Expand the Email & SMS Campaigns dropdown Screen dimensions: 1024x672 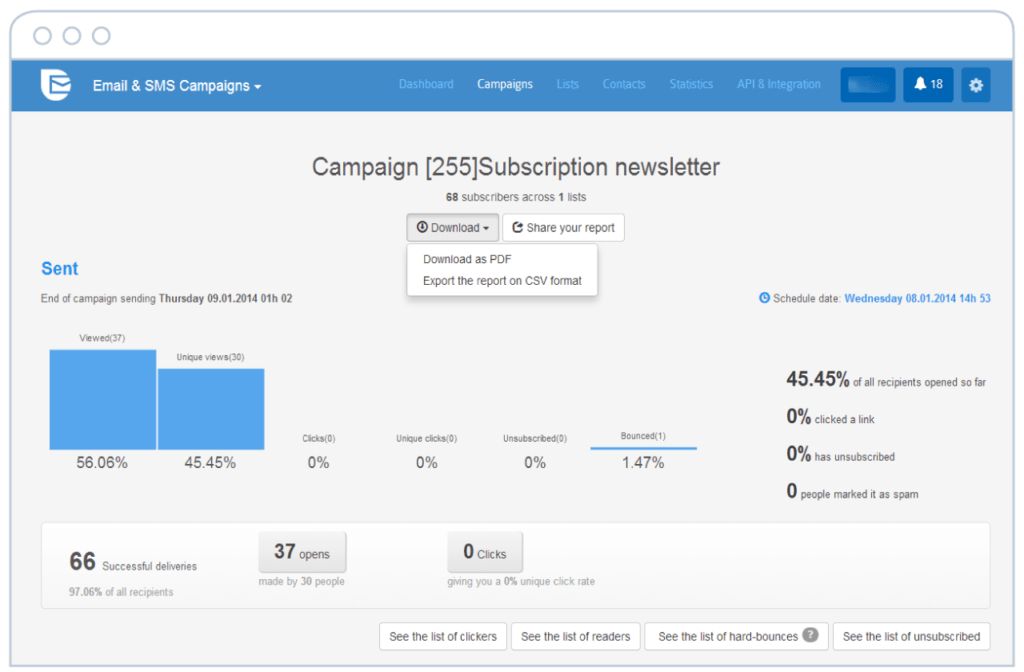(x=177, y=86)
